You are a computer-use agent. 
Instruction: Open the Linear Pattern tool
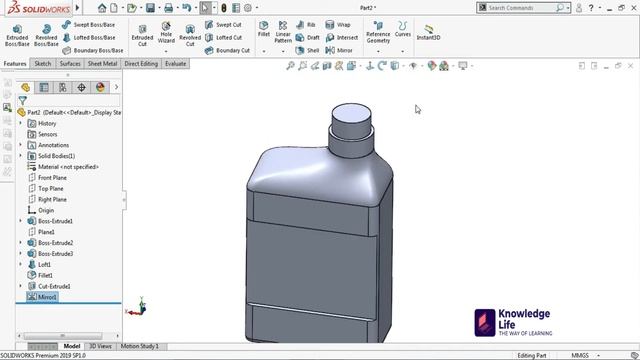(283, 32)
